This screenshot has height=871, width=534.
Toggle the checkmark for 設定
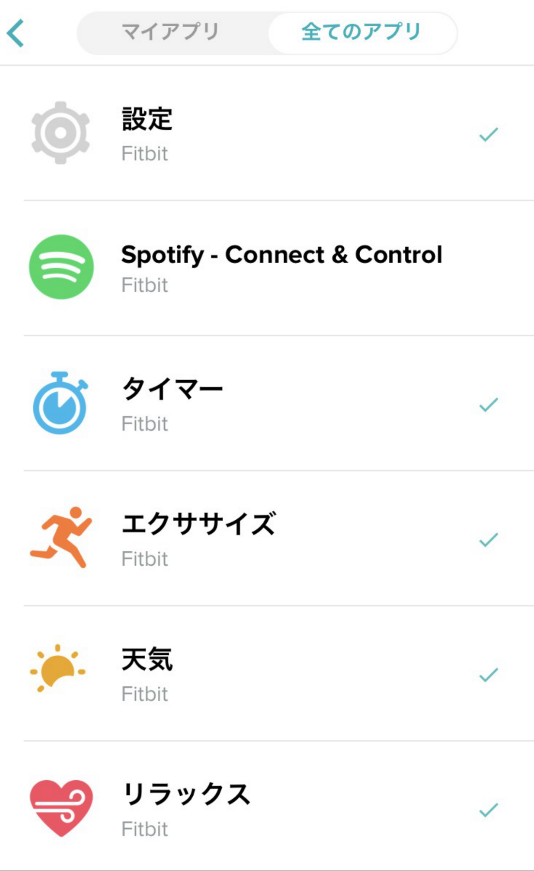488,134
